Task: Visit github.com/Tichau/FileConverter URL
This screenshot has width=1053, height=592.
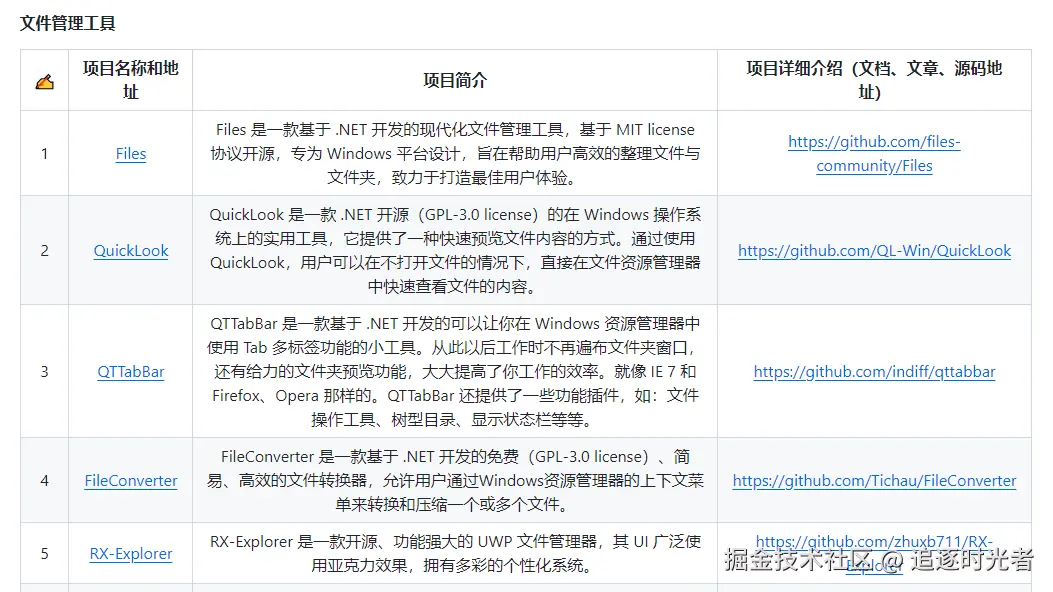Action: 874,481
